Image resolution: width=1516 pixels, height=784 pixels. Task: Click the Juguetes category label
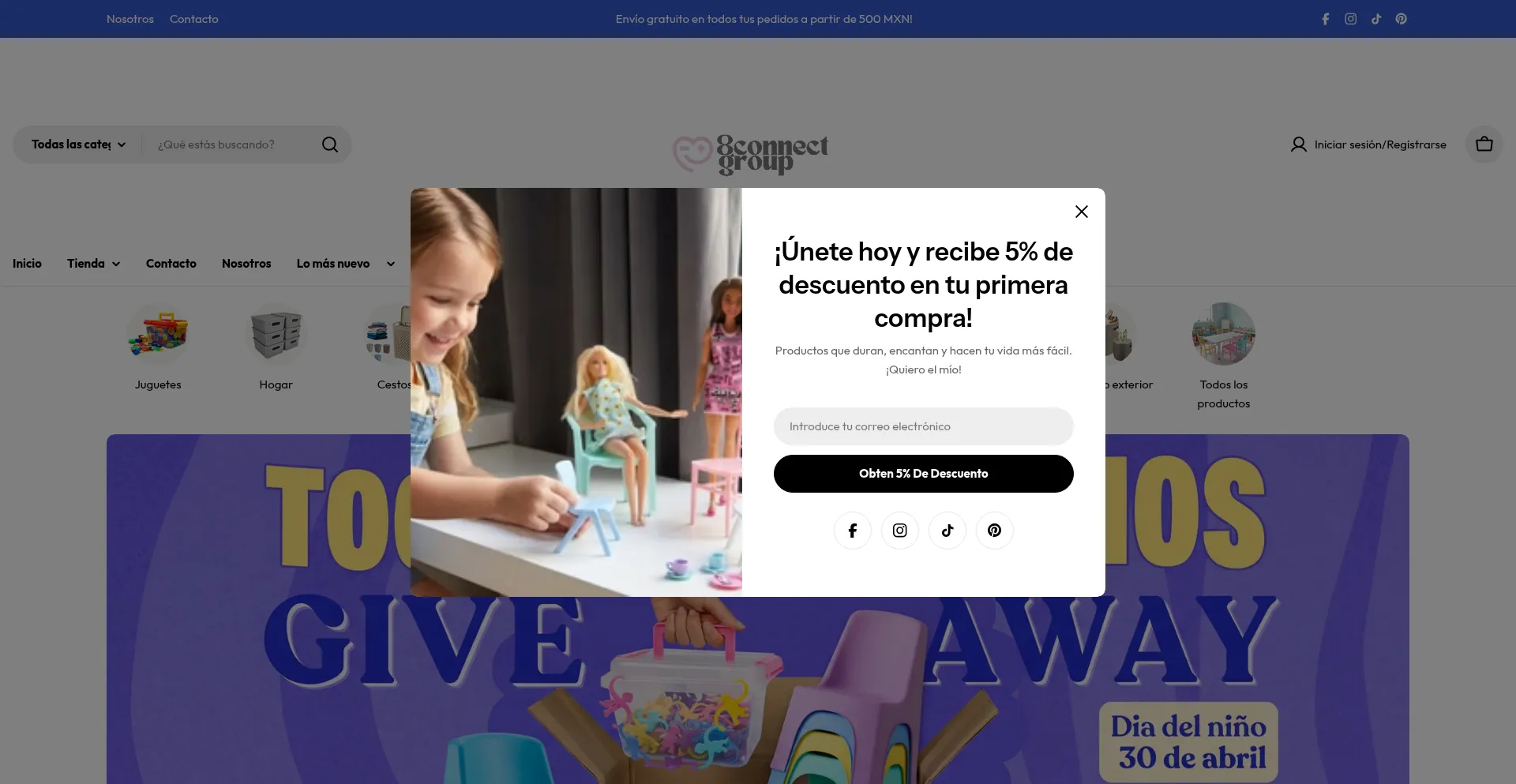[158, 384]
